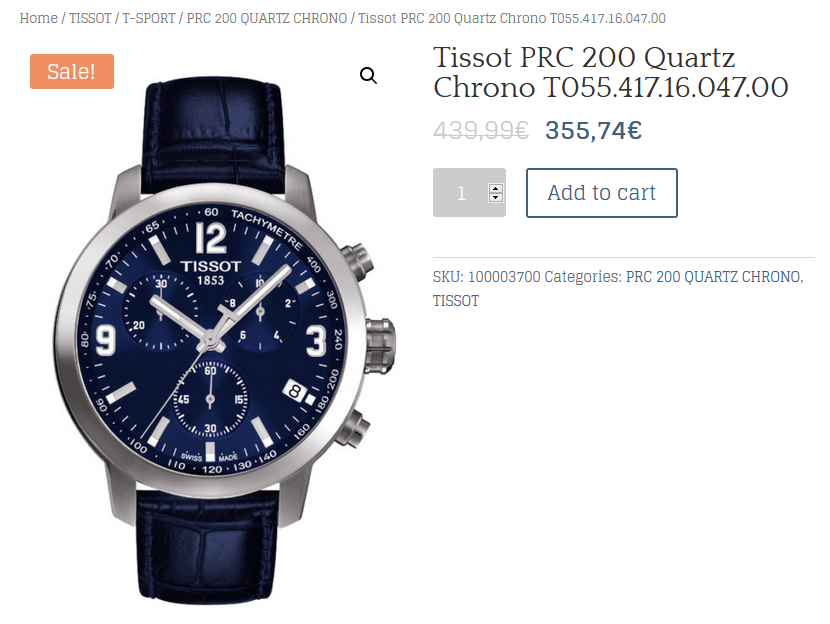Click the product title heading
The image size is (830, 624).
coord(611,72)
